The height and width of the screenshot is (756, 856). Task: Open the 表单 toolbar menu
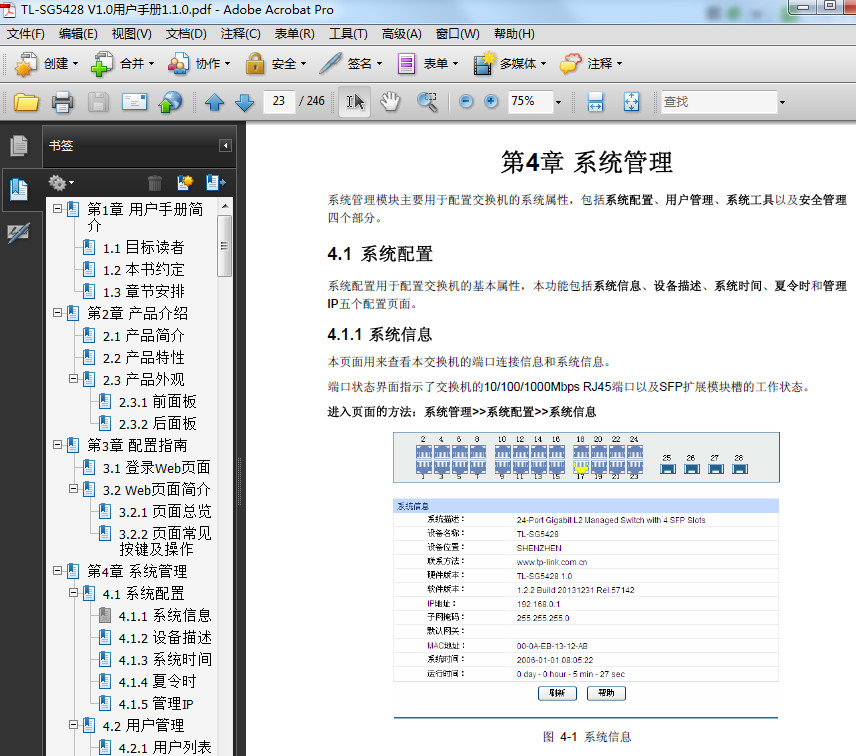[427, 63]
